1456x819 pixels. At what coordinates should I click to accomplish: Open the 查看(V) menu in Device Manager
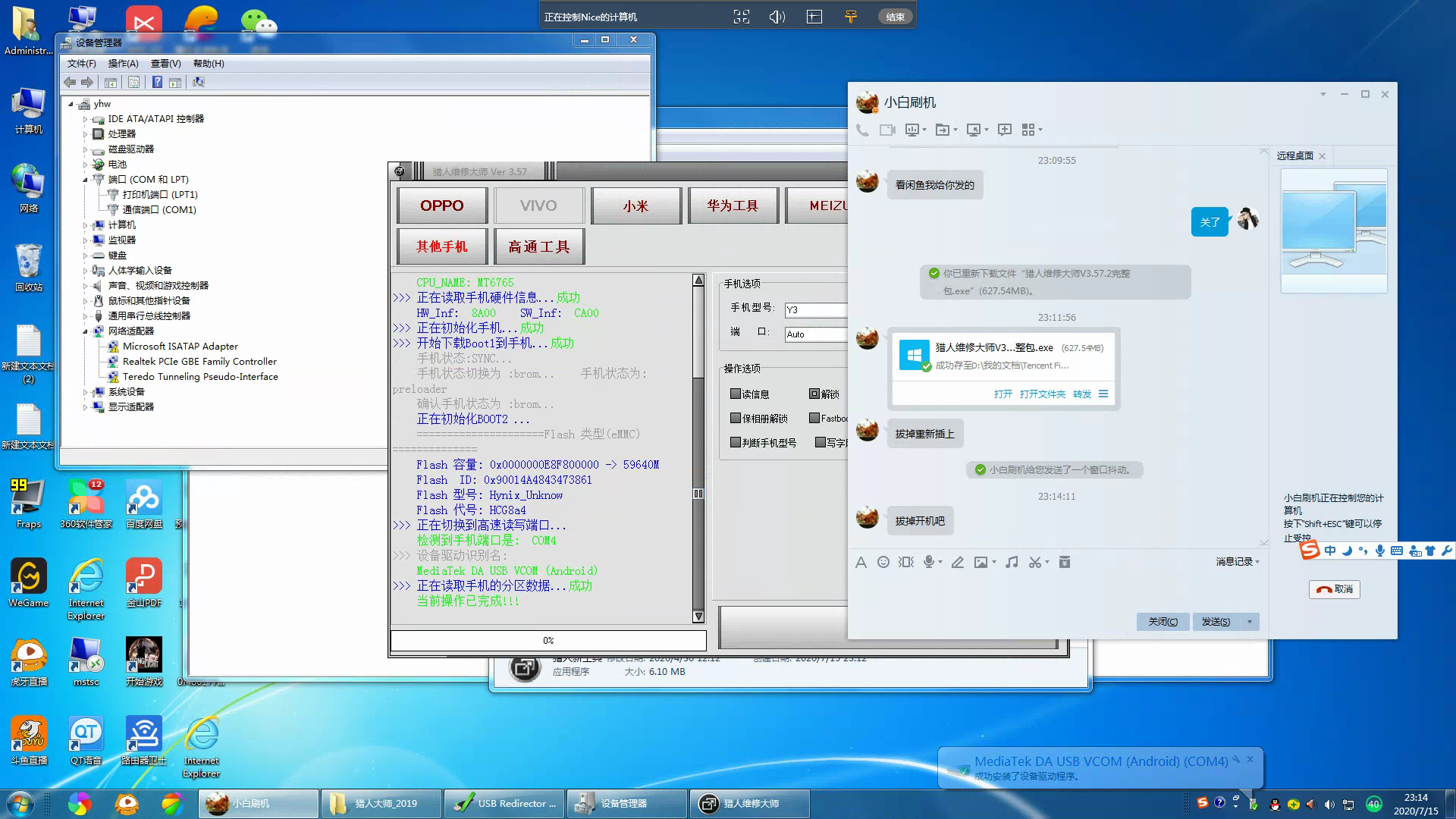click(x=165, y=64)
